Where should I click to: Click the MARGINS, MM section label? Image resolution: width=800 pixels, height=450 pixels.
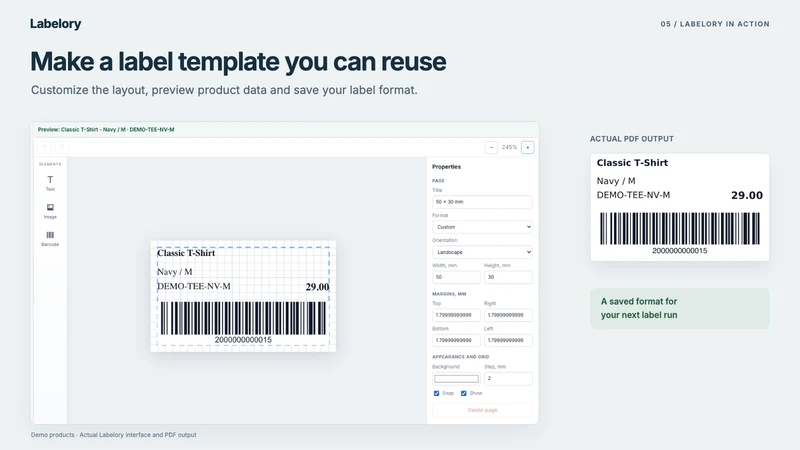point(449,294)
